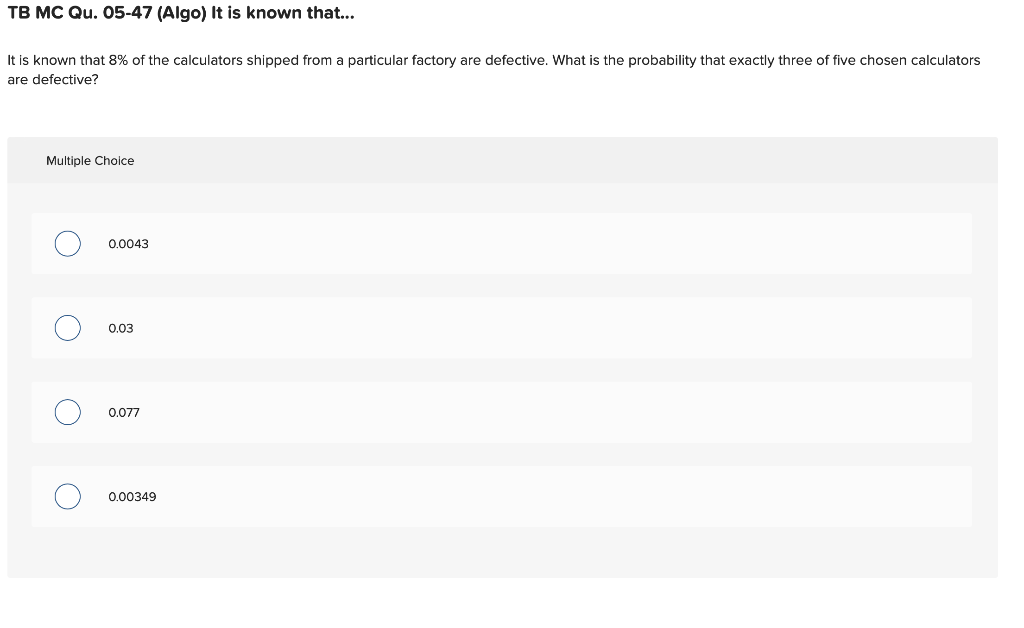Click the word 'Choice' in the panel header
This screenshot has width=1024, height=628.
[x=114, y=161]
